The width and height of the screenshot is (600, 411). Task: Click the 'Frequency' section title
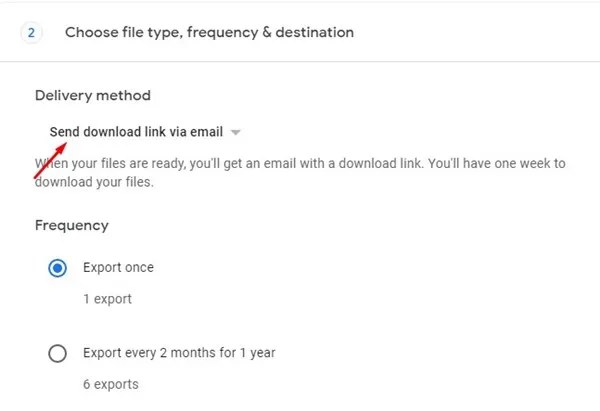click(72, 225)
